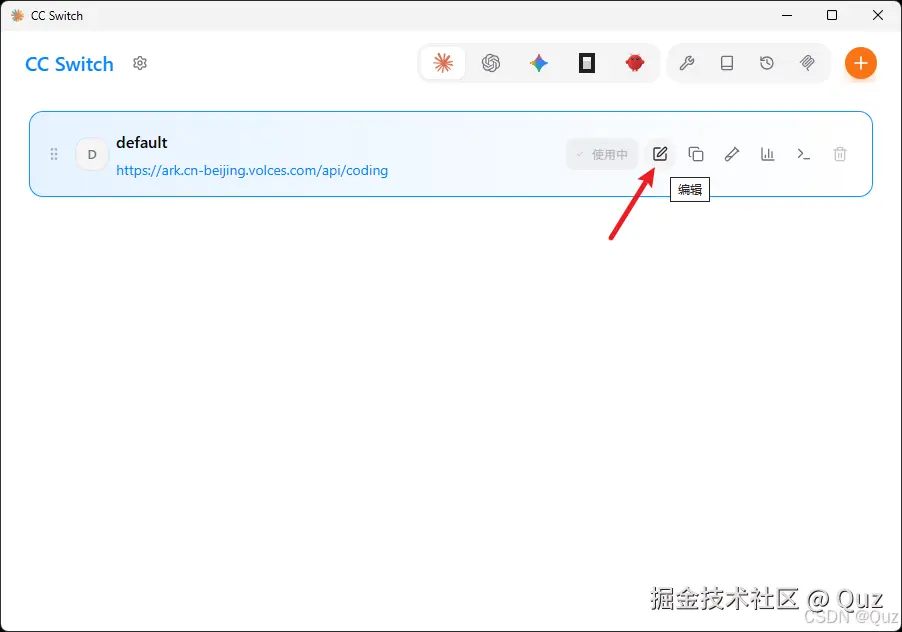
Task: Click the 使用中 status button
Action: [x=602, y=154]
